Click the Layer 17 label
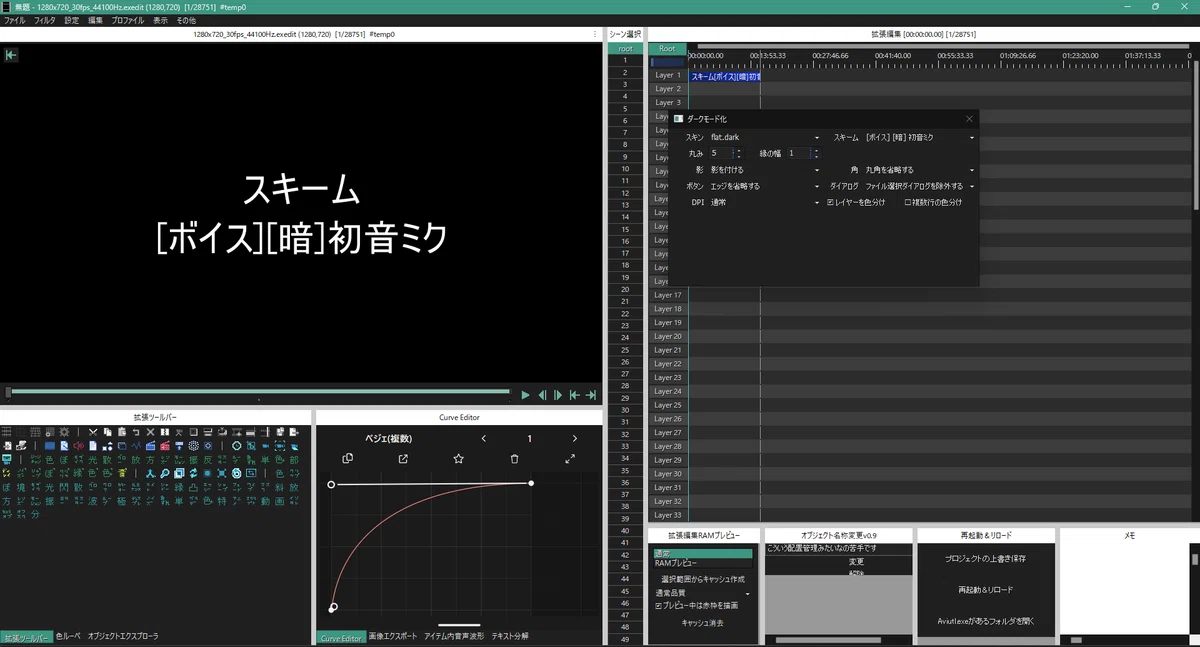 pyautogui.click(x=667, y=295)
